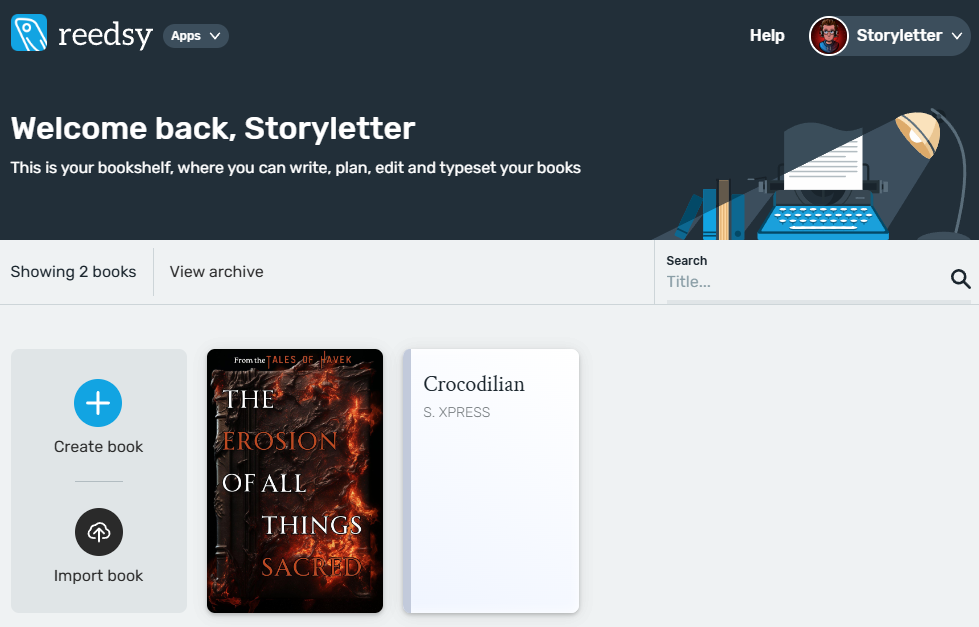
Task: Select the Showing 2 books section
Action: pyautogui.click(x=73, y=271)
